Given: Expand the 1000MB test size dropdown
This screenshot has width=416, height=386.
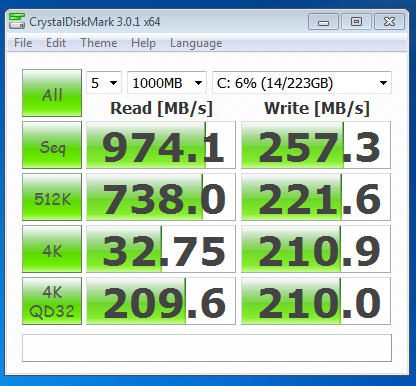Looking at the screenshot, I should point(167,83).
